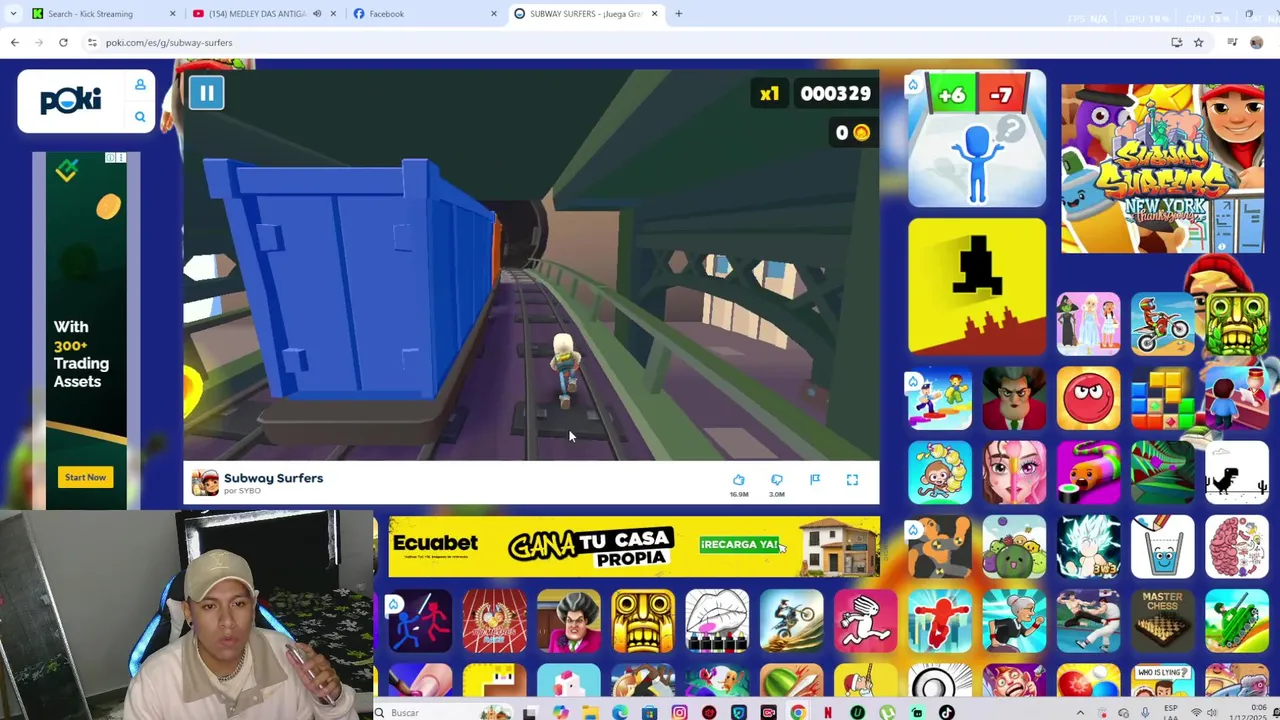Open the yellow black silhouette game tile
The width and height of the screenshot is (1280, 720).
click(977, 287)
